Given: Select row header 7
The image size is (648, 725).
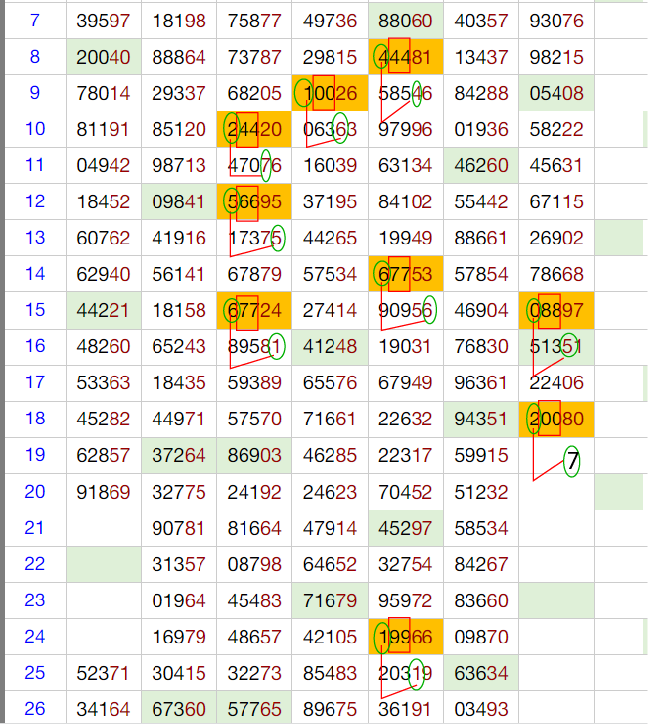Looking at the screenshot, I should (x=35, y=20).
